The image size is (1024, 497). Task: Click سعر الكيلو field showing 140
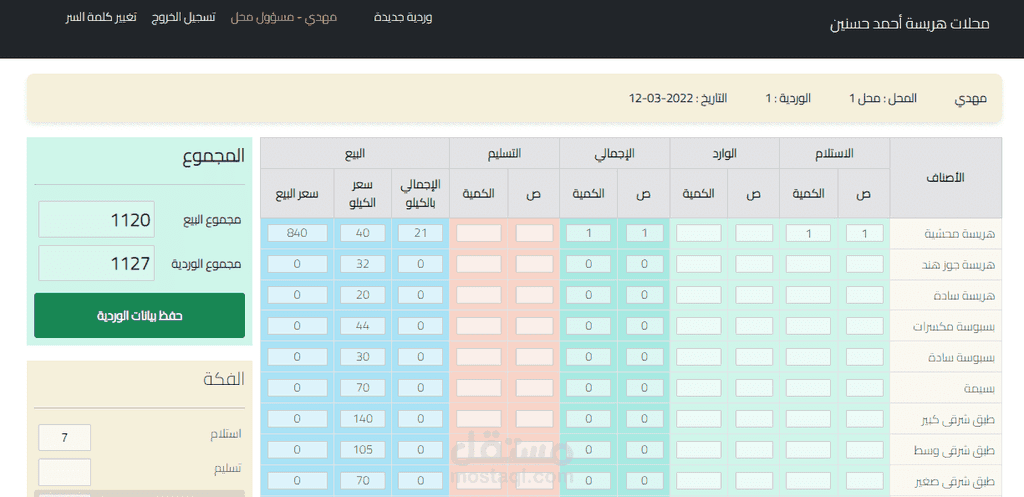pyautogui.click(x=363, y=419)
